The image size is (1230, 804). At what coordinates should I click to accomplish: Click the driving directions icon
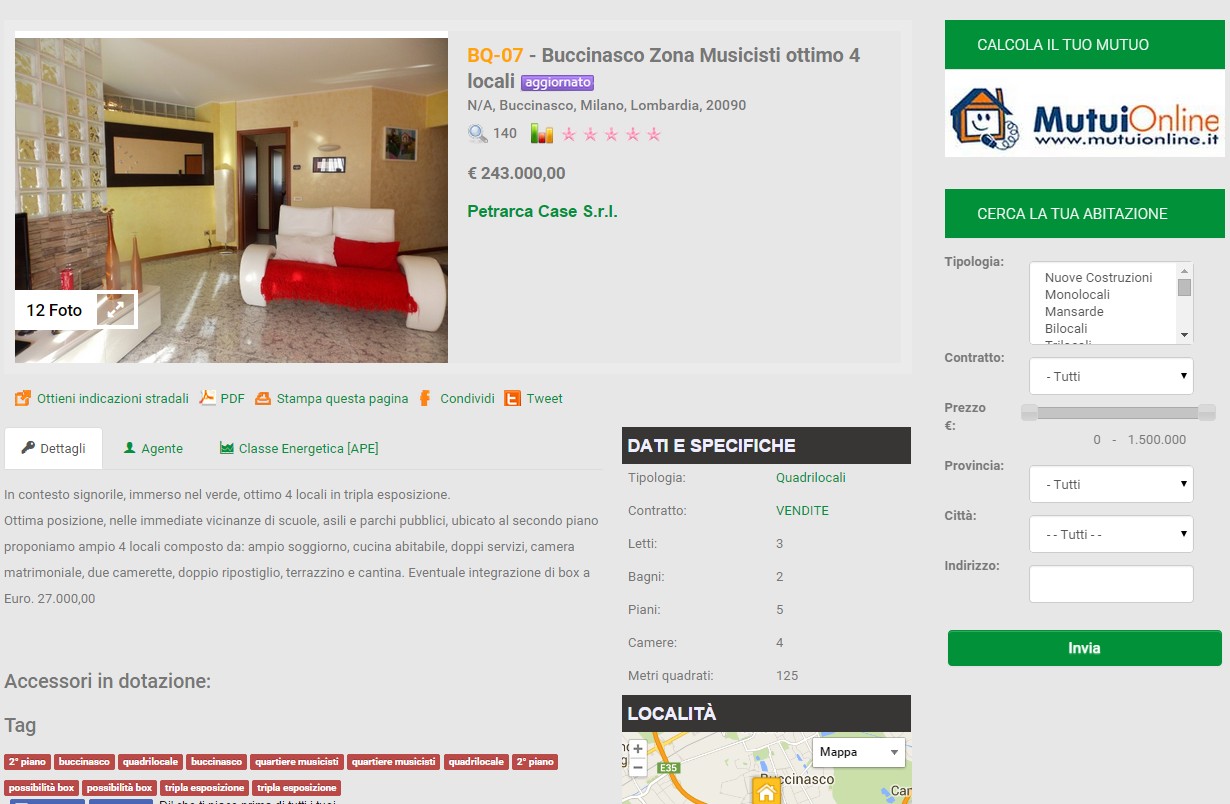click(x=23, y=398)
